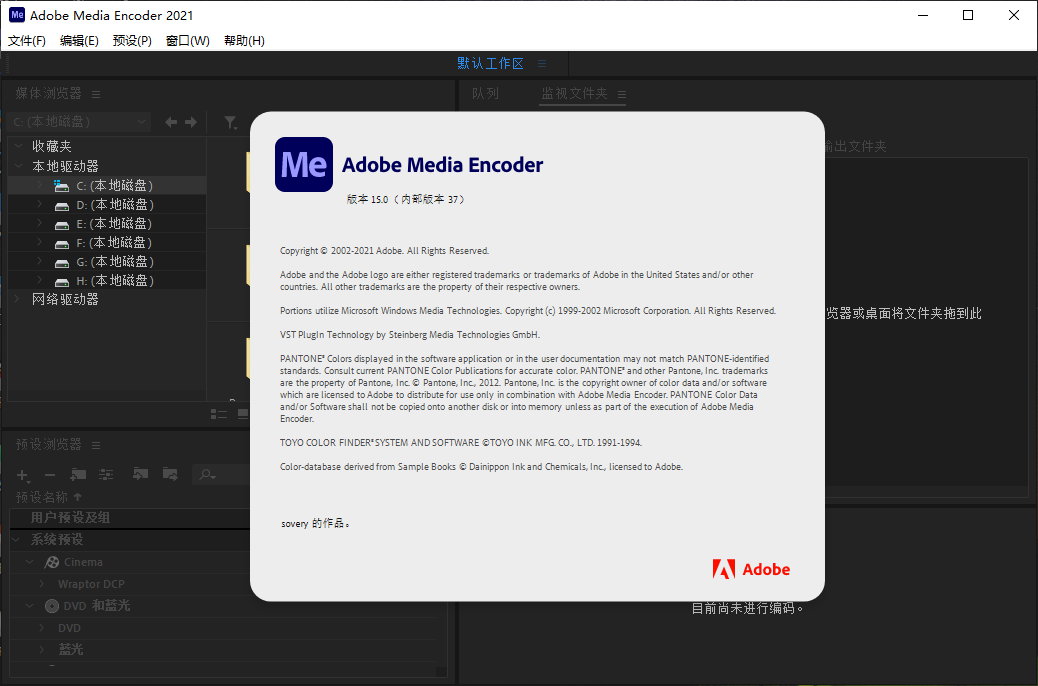1038x686 pixels.
Task: Select the 媒体浏览器 panel tab
Action: [48, 93]
